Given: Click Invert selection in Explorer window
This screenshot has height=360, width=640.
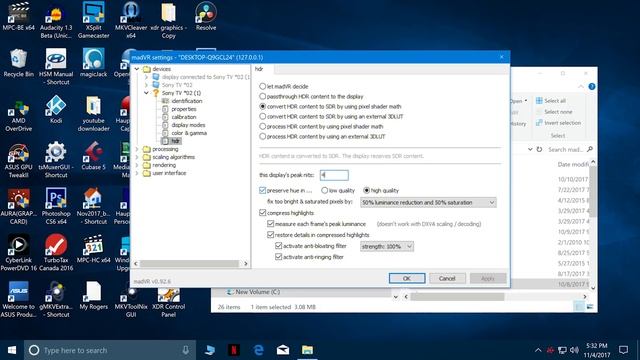Looking at the screenshot, I should [558, 122].
